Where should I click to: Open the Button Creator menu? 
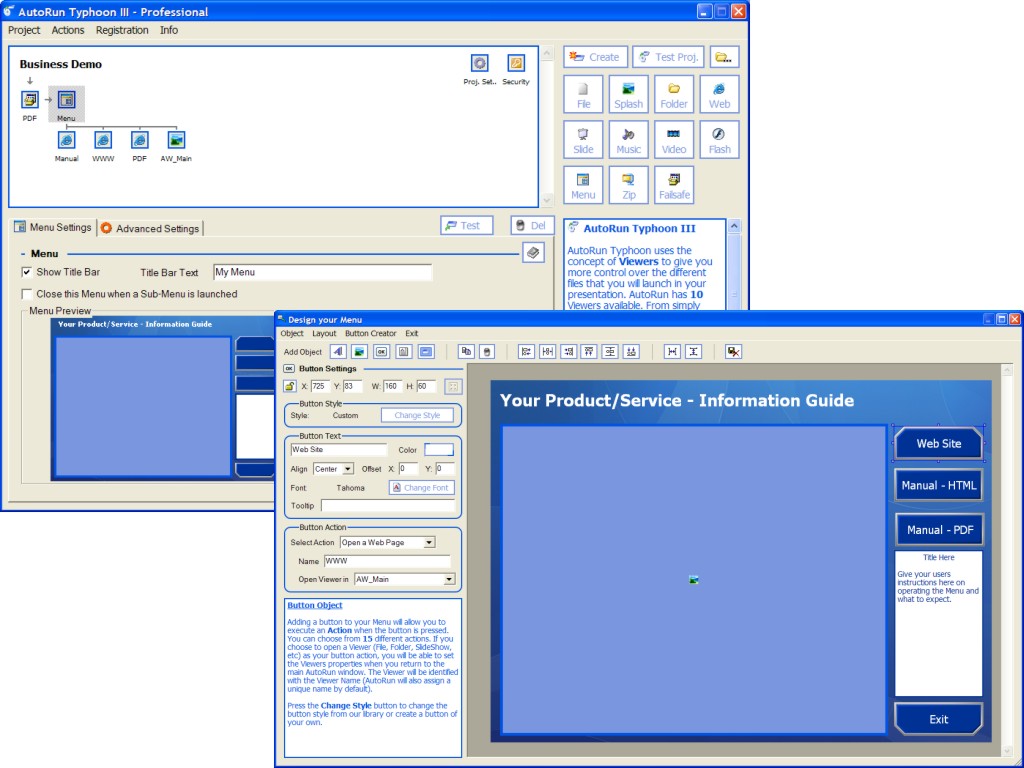tap(370, 333)
